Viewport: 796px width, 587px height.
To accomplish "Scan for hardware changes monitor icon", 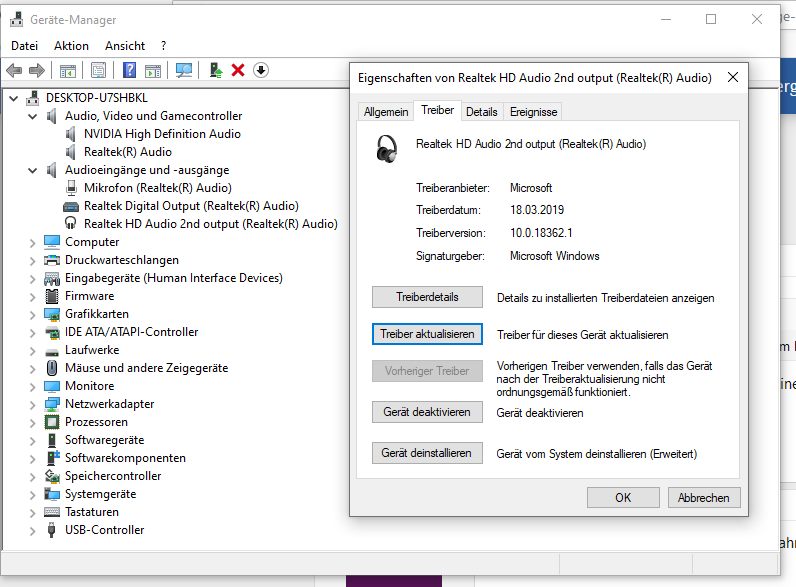I will 184,70.
